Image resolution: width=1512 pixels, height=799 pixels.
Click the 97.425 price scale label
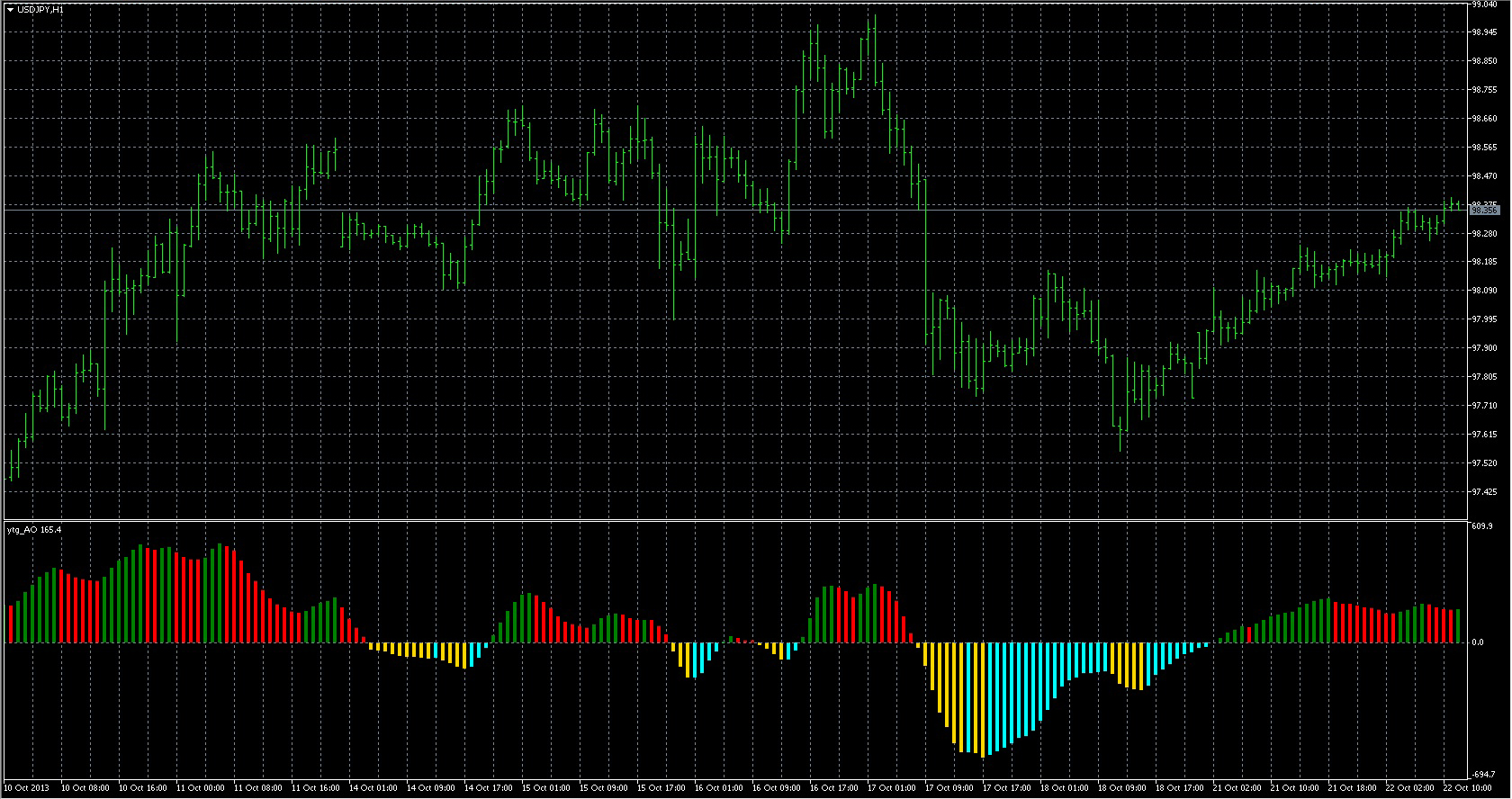(x=1484, y=492)
